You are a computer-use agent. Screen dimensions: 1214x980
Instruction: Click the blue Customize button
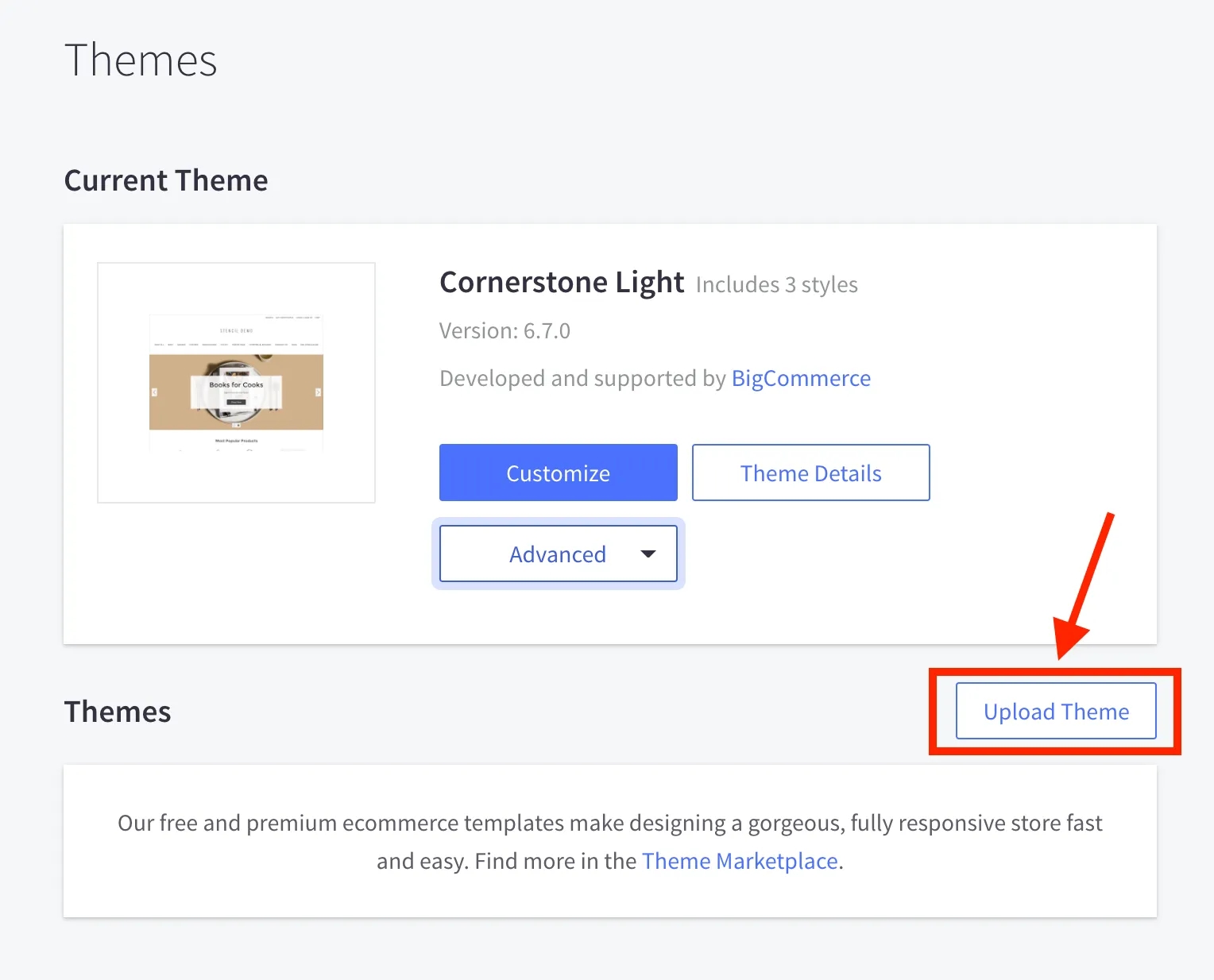[x=558, y=473]
